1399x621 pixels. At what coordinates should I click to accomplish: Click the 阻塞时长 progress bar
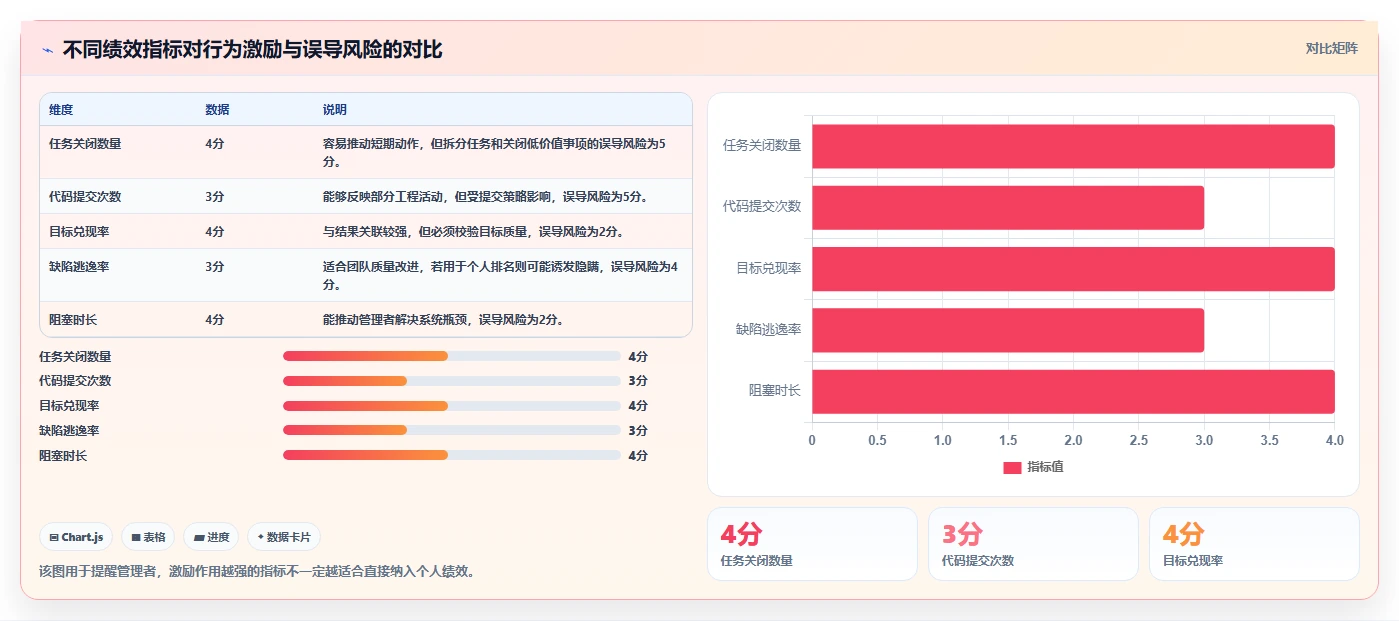point(452,455)
